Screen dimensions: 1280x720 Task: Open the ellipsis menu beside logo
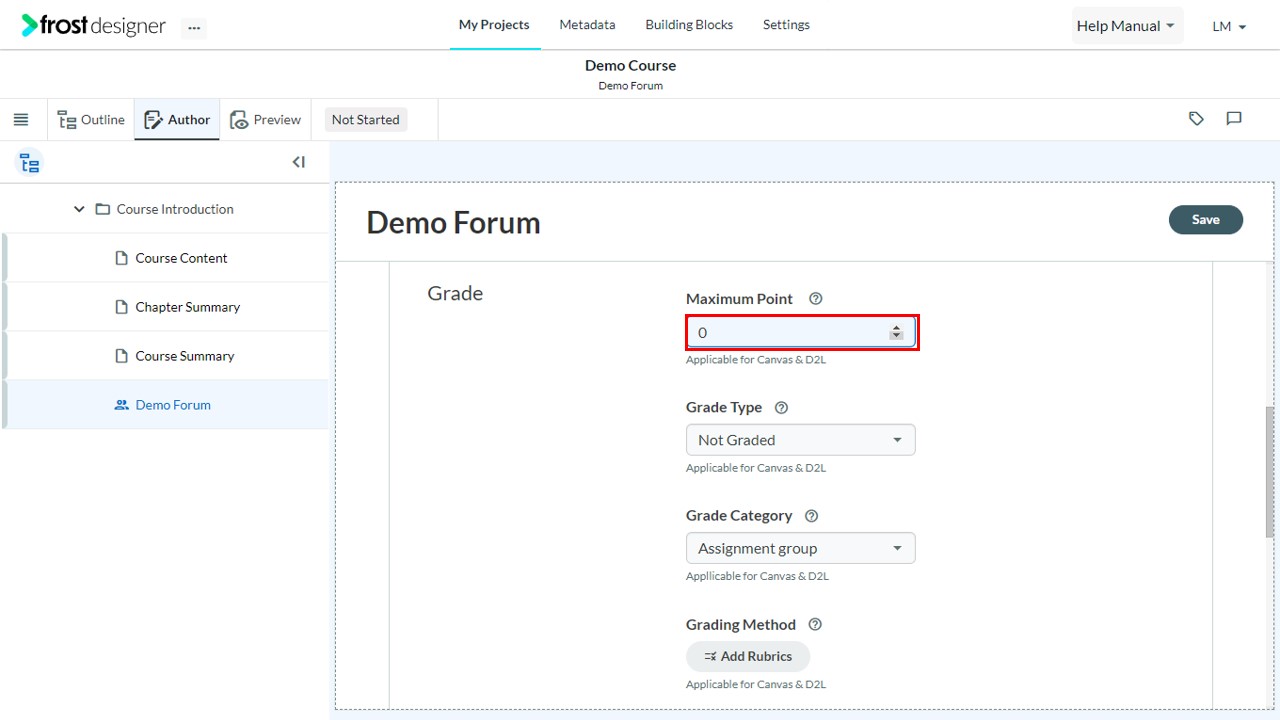point(194,28)
